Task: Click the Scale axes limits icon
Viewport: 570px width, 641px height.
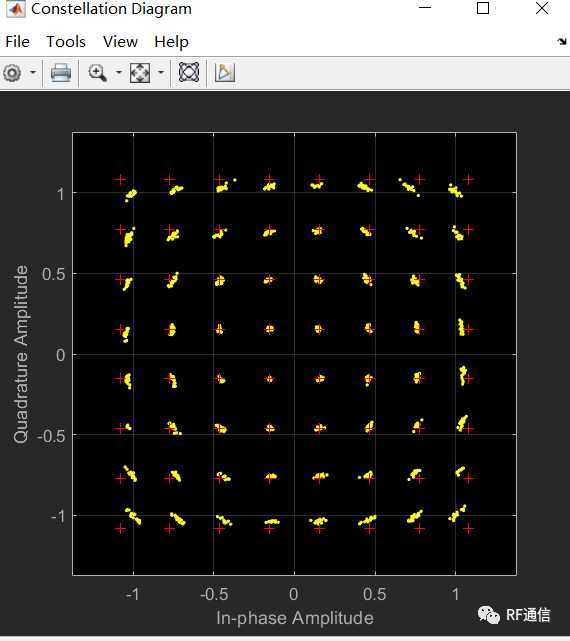Action: click(140, 73)
